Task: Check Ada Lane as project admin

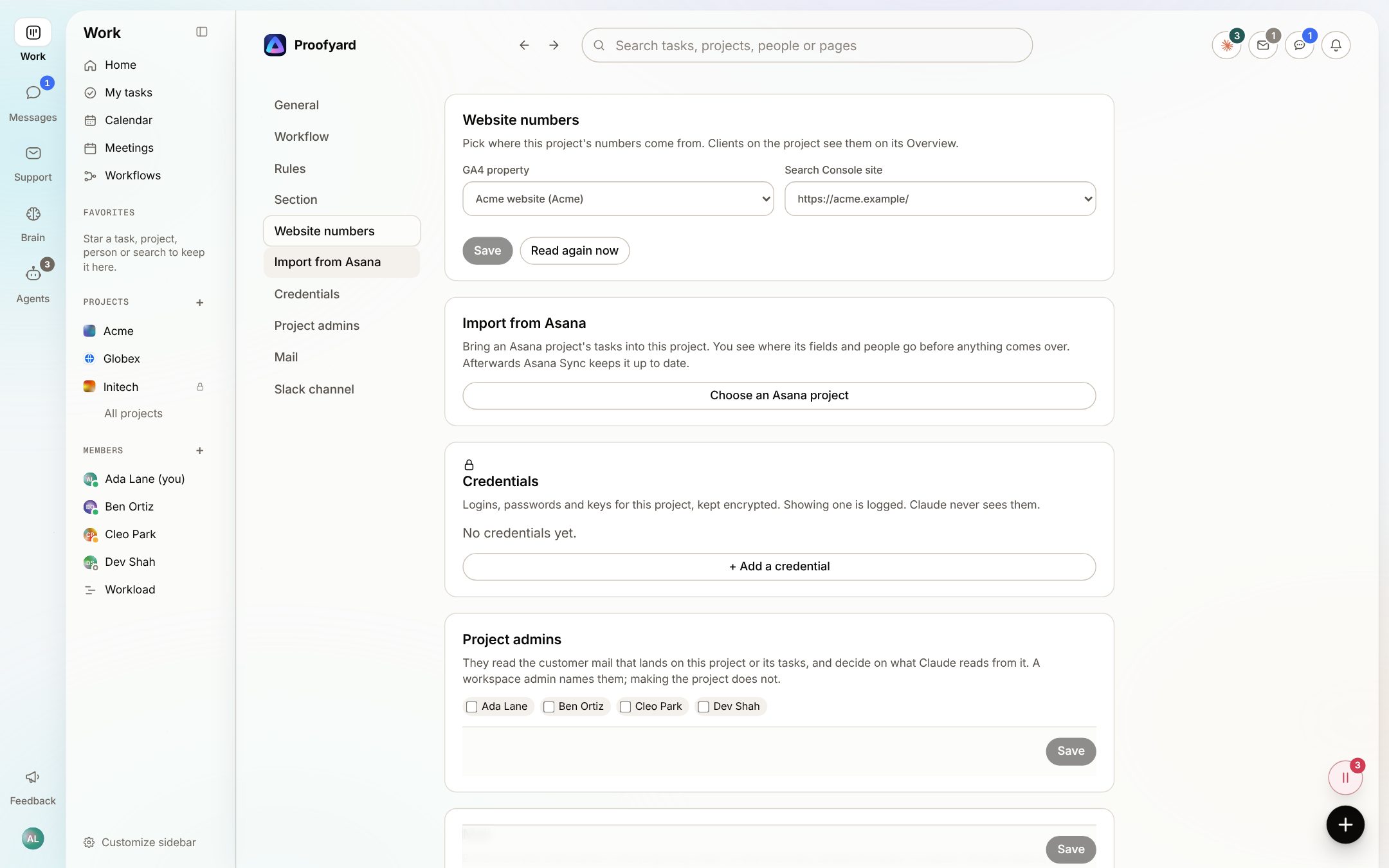Action: click(x=471, y=707)
